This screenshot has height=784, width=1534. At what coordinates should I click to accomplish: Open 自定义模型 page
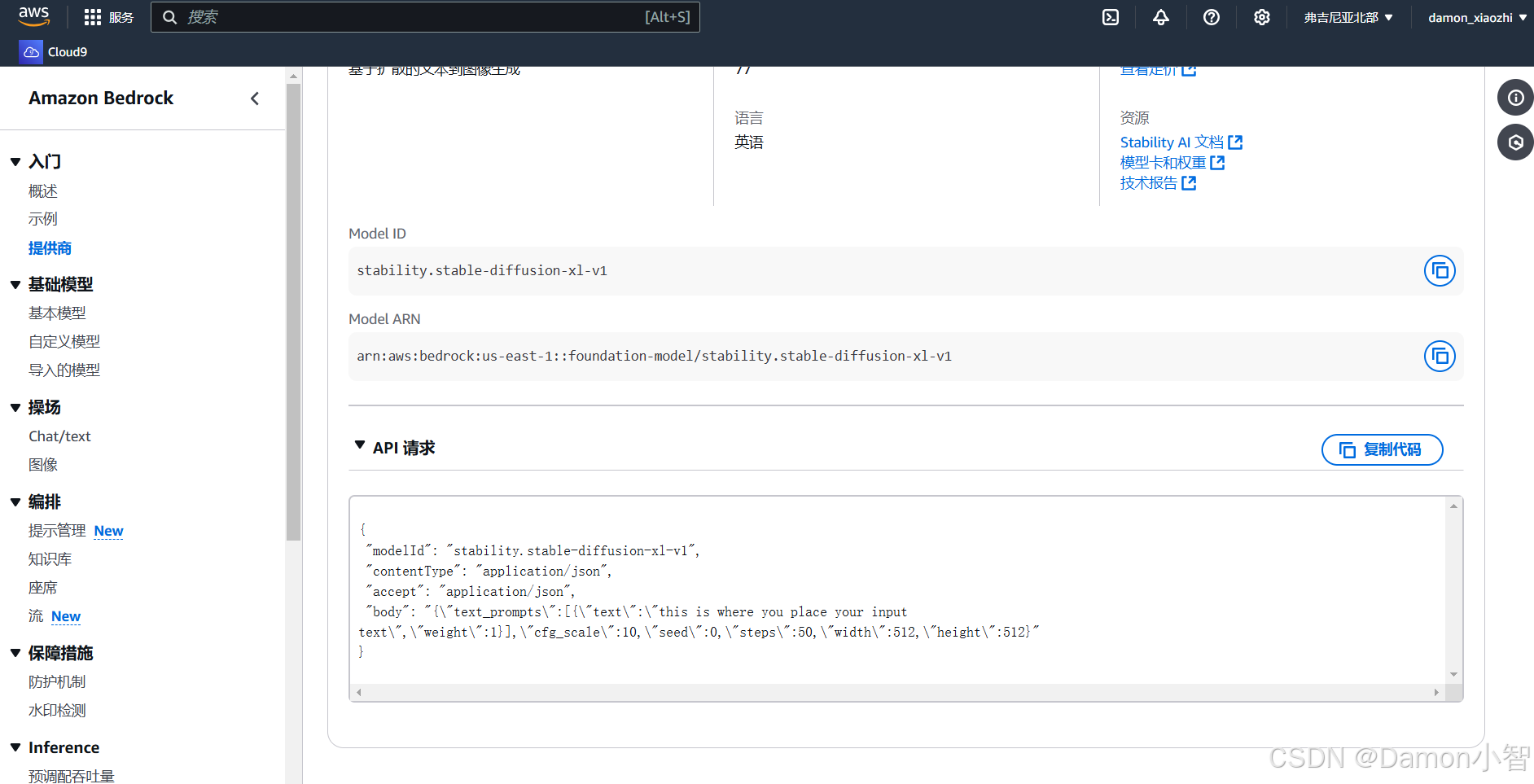tap(64, 342)
